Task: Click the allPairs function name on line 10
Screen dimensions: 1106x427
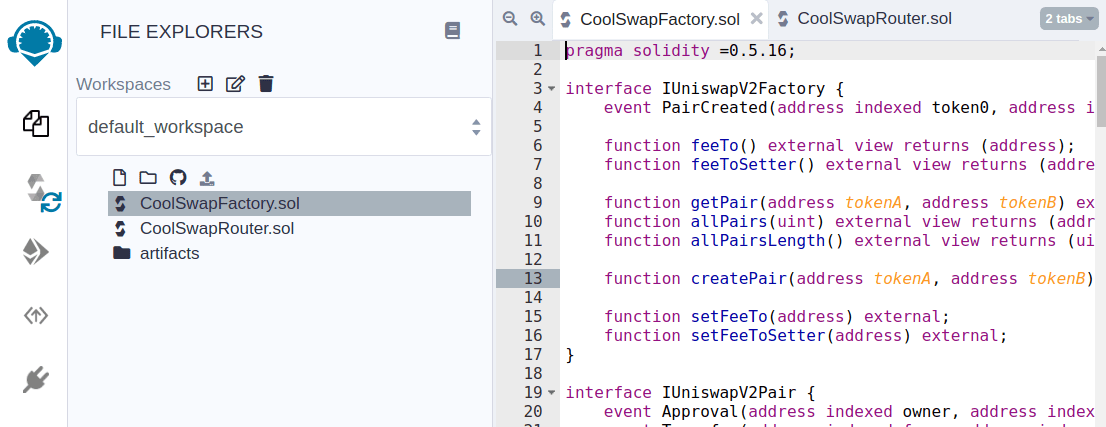Action: [729, 222]
